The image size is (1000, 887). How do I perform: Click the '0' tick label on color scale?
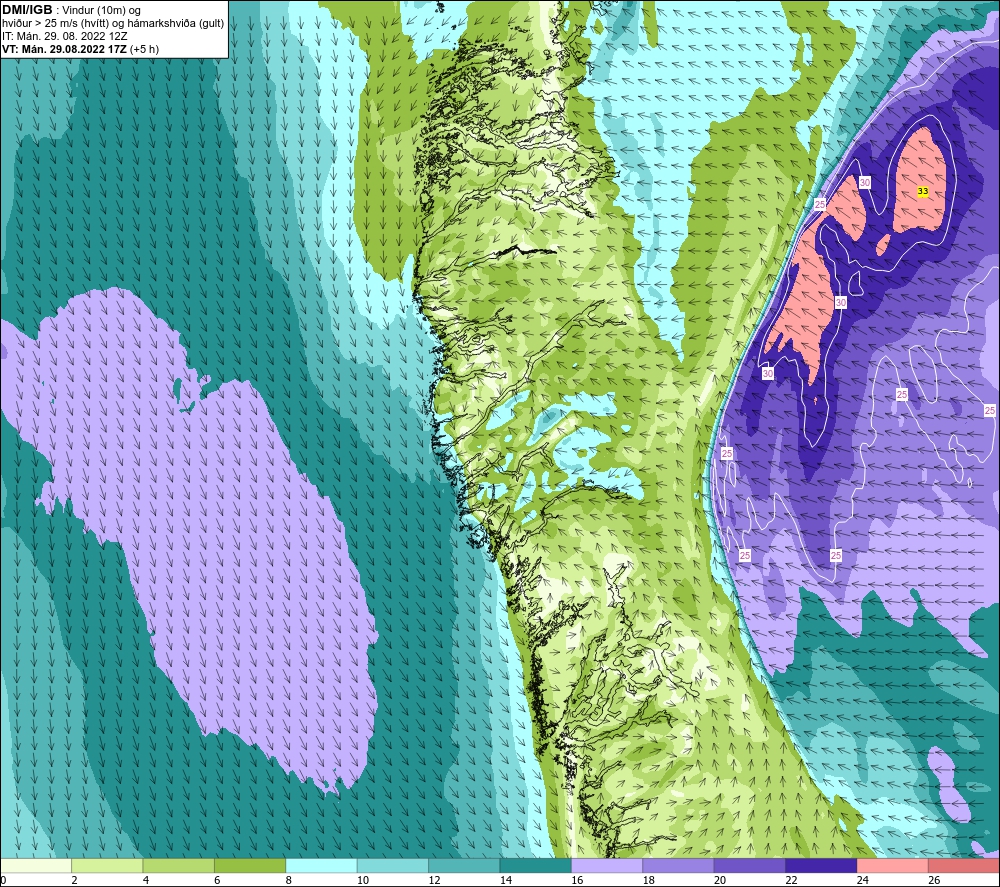(x=3, y=880)
